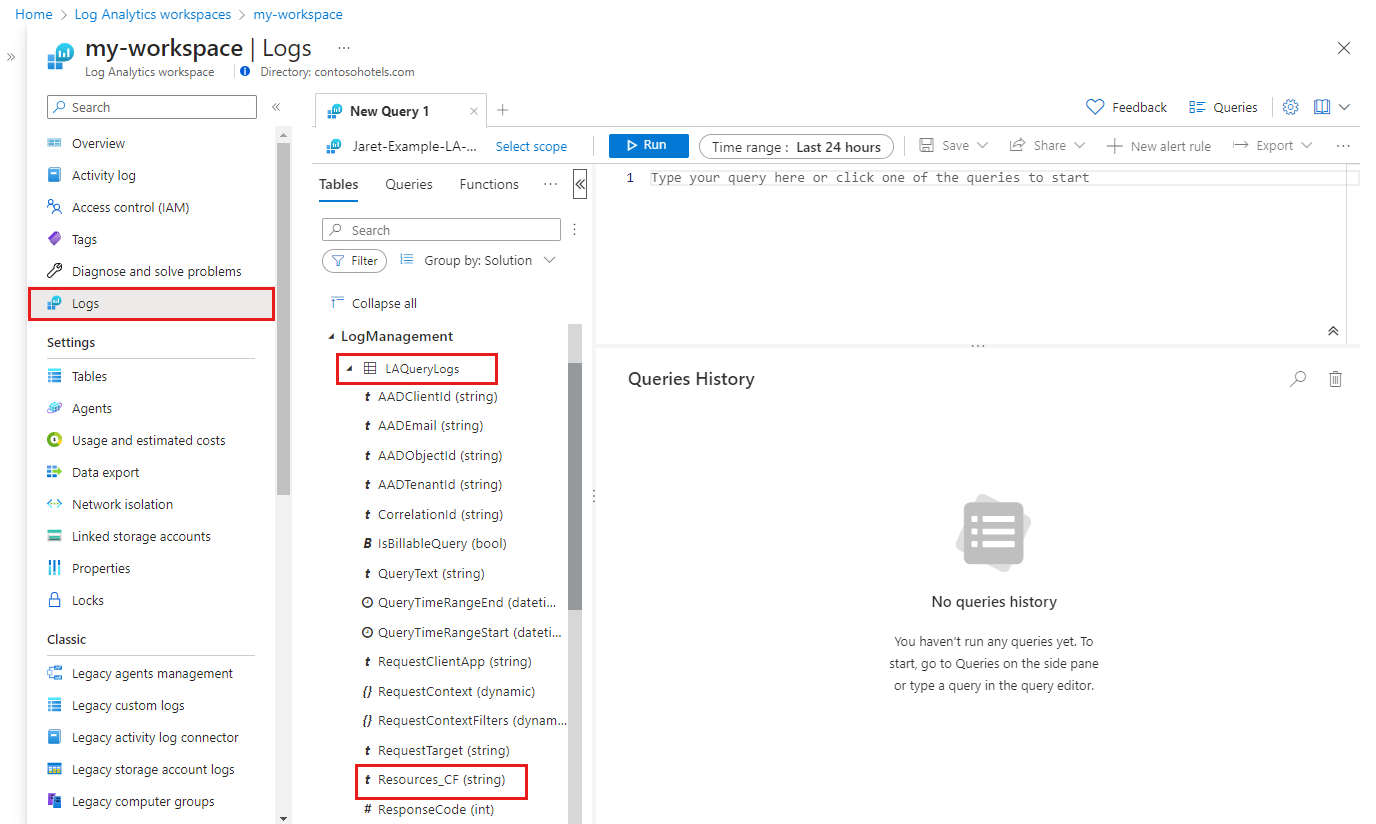Add a new query tab
Screen dimensions: 1376x824
coord(503,110)
